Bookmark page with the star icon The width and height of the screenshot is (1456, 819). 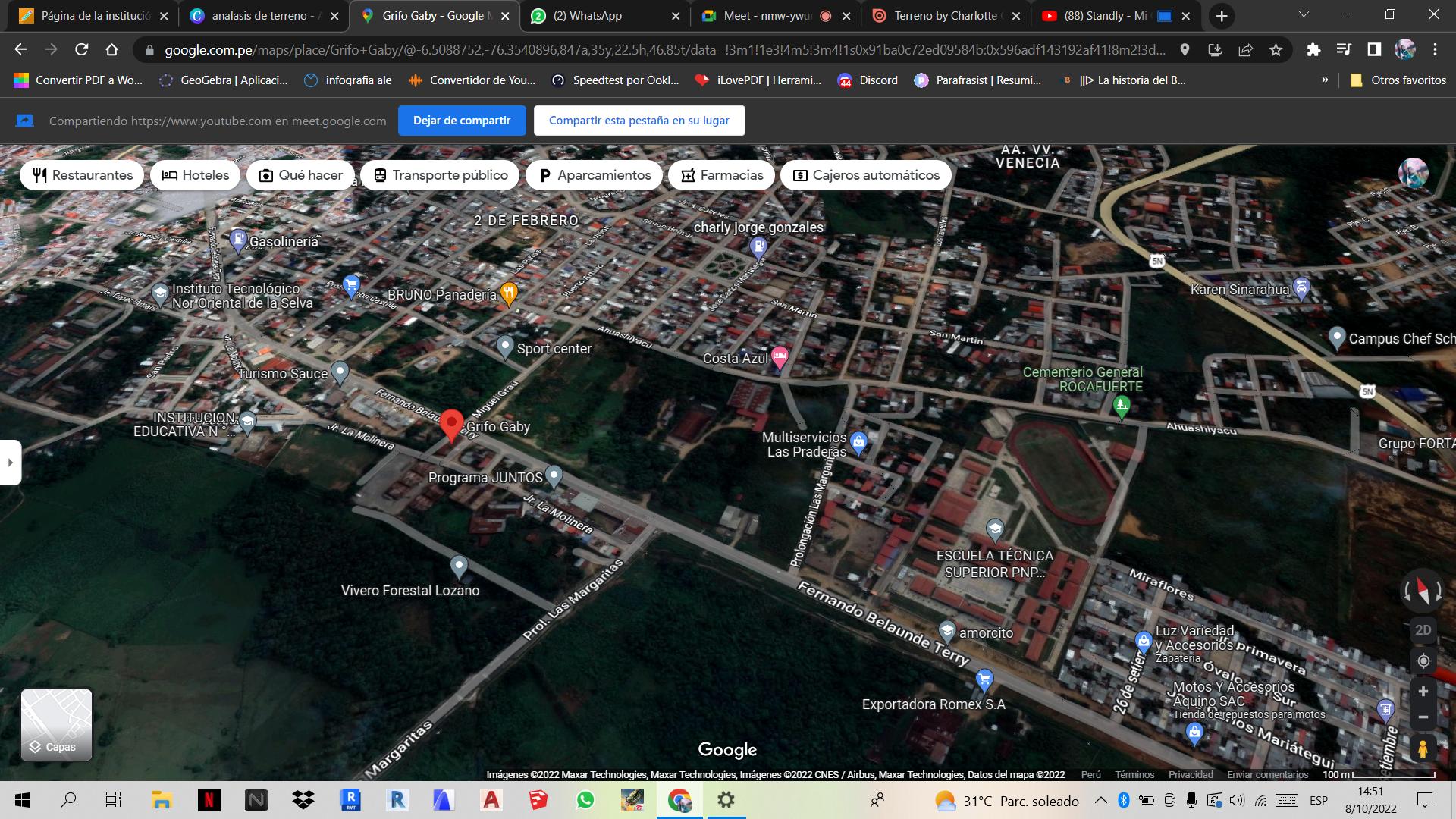[1276, 50]
